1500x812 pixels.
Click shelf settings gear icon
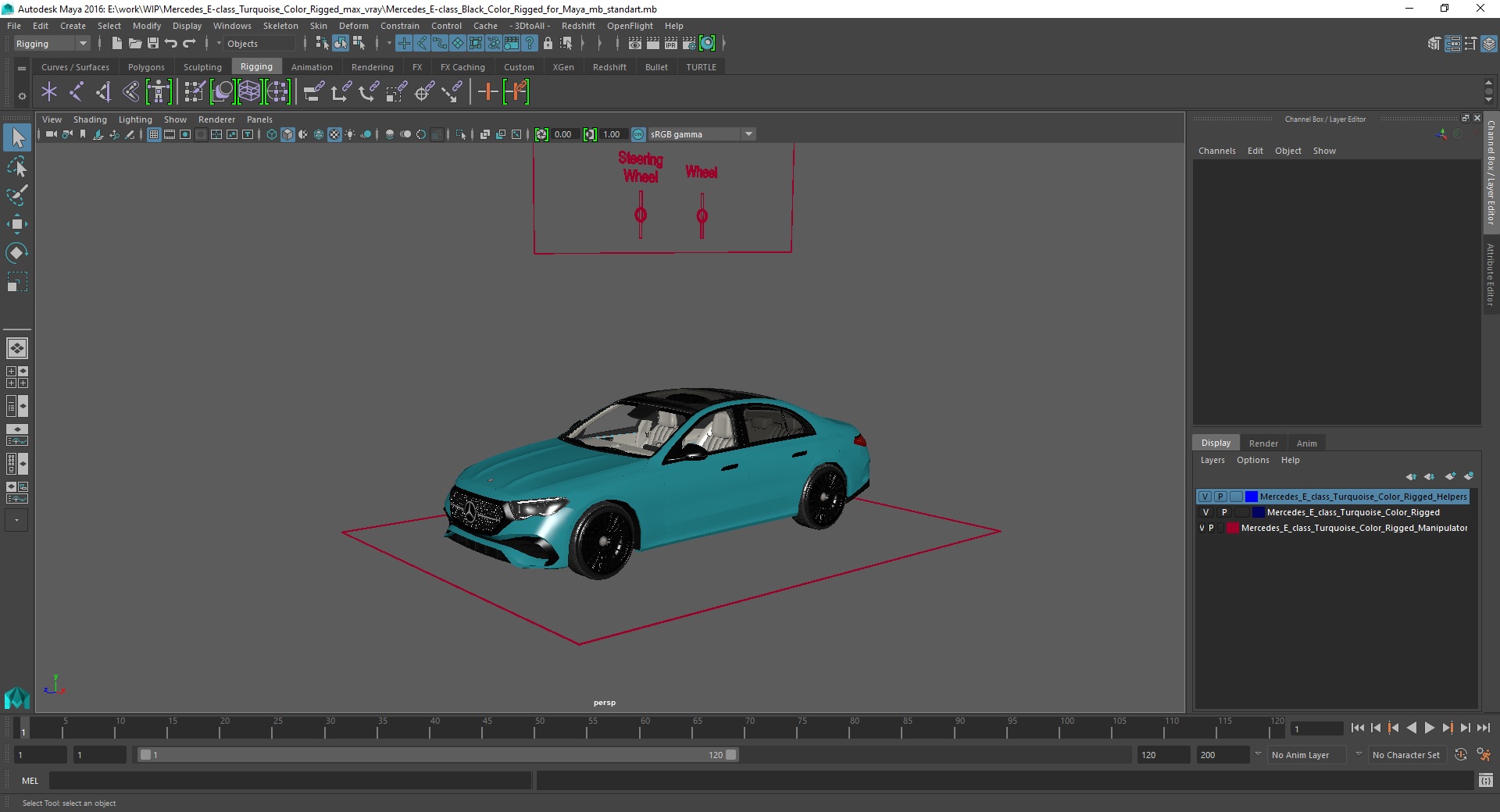pos(22,96)
